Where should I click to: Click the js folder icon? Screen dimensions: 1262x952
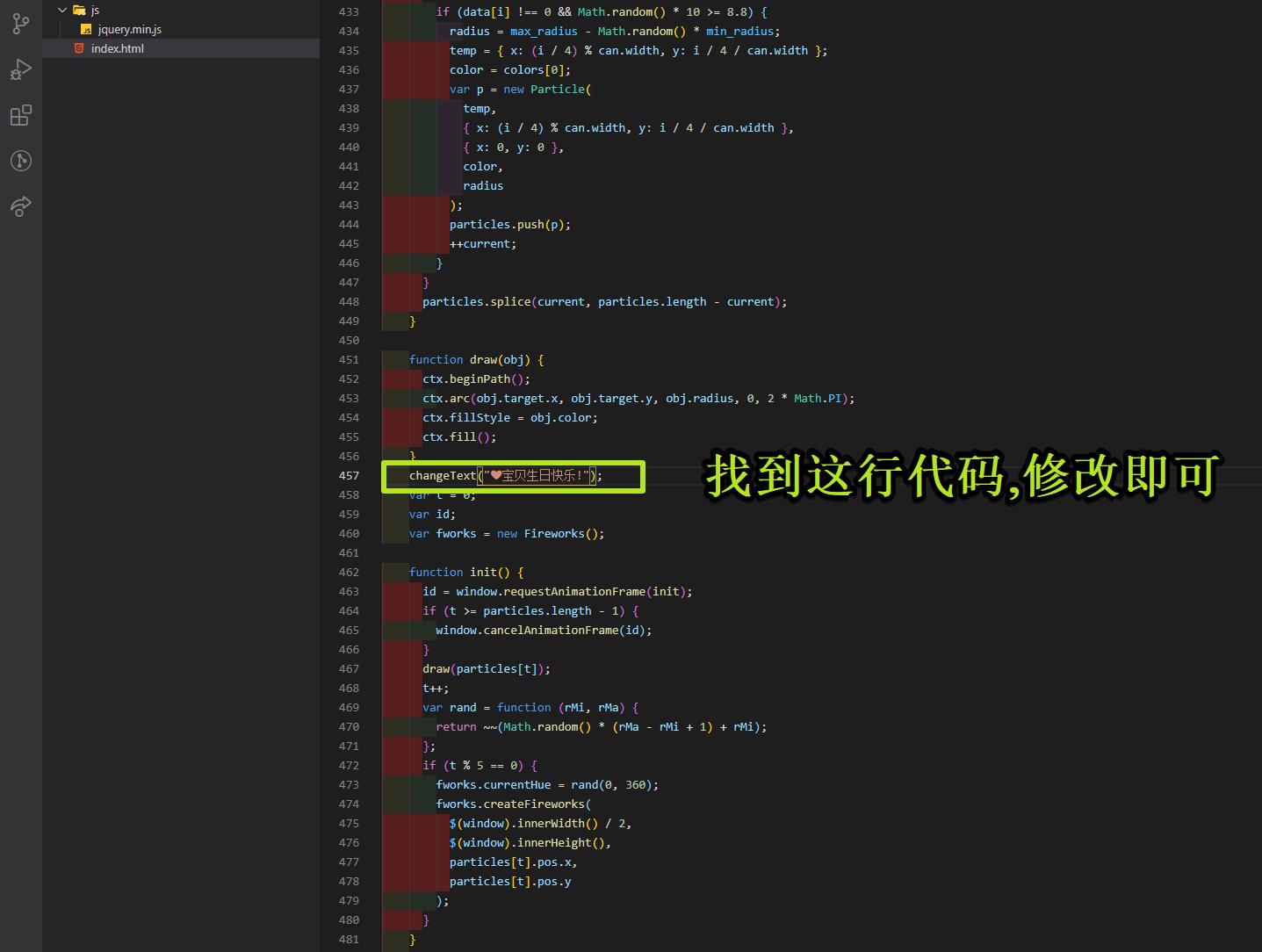[x=79, y=10]
